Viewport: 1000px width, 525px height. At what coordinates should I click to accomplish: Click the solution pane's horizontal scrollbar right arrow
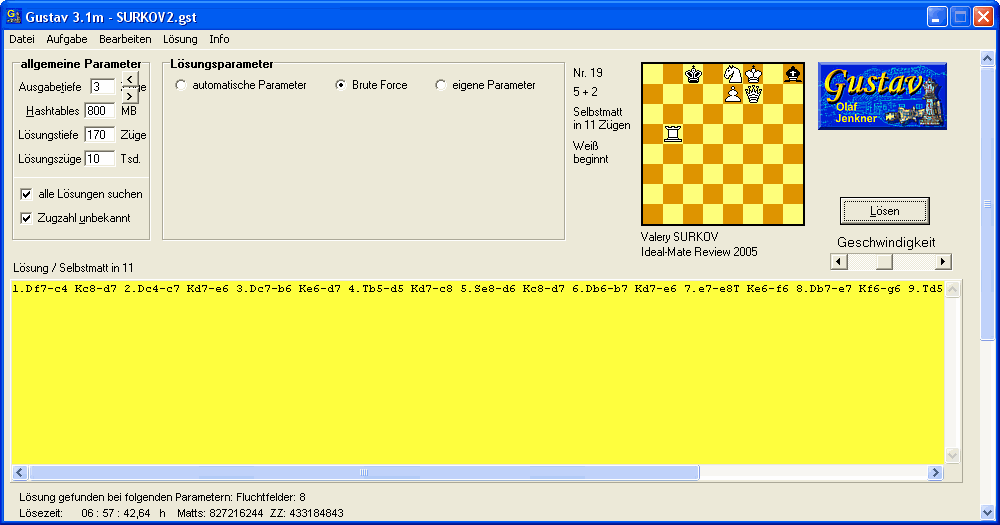pyautogui.click(x=935, y=473)
